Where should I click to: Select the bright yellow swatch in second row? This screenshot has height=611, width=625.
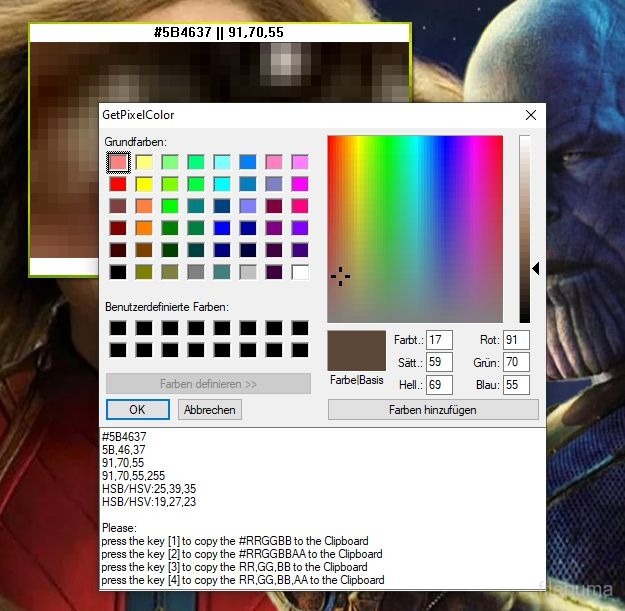(144, 184)
